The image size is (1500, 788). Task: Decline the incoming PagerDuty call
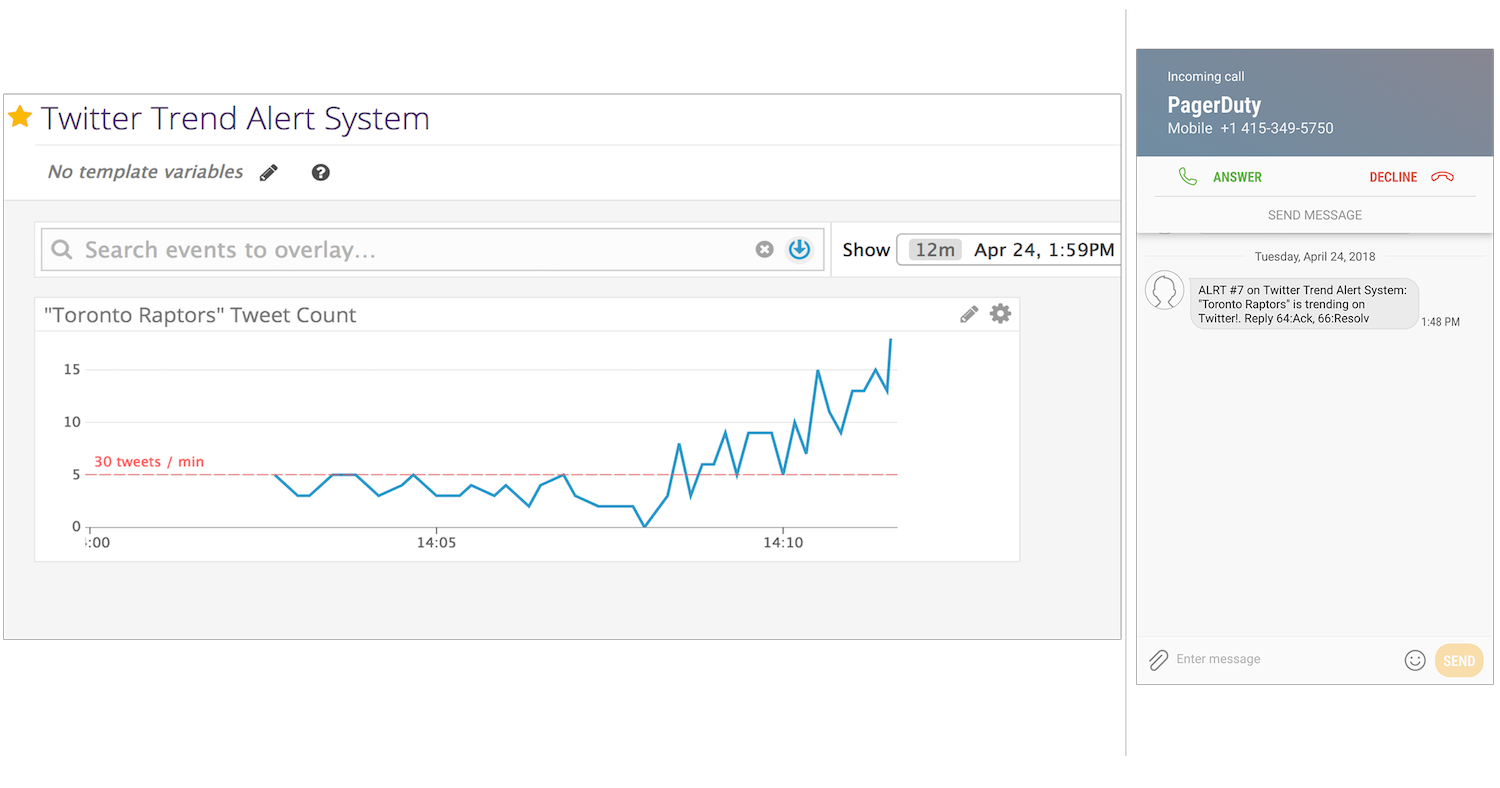1411,177
